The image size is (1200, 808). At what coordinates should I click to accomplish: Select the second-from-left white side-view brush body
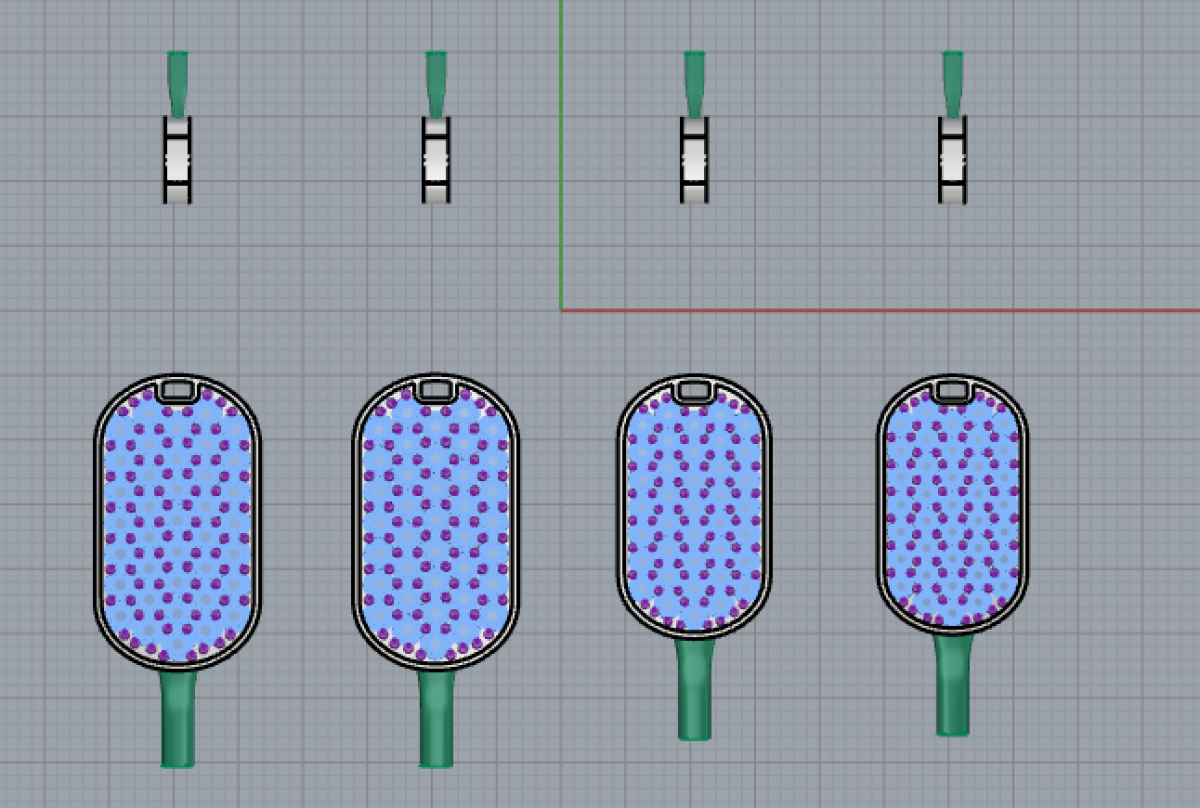436,160
